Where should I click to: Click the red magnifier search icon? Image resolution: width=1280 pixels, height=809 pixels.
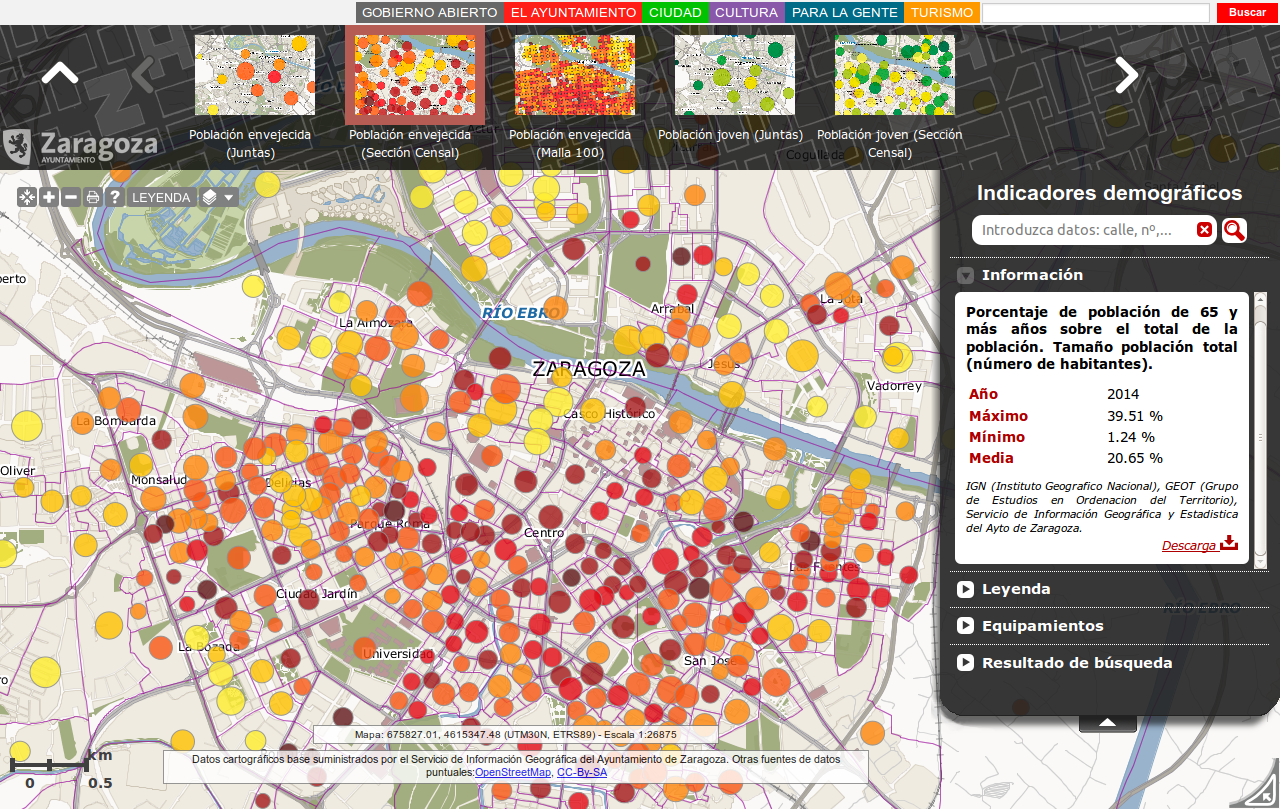click(1234, 230)
